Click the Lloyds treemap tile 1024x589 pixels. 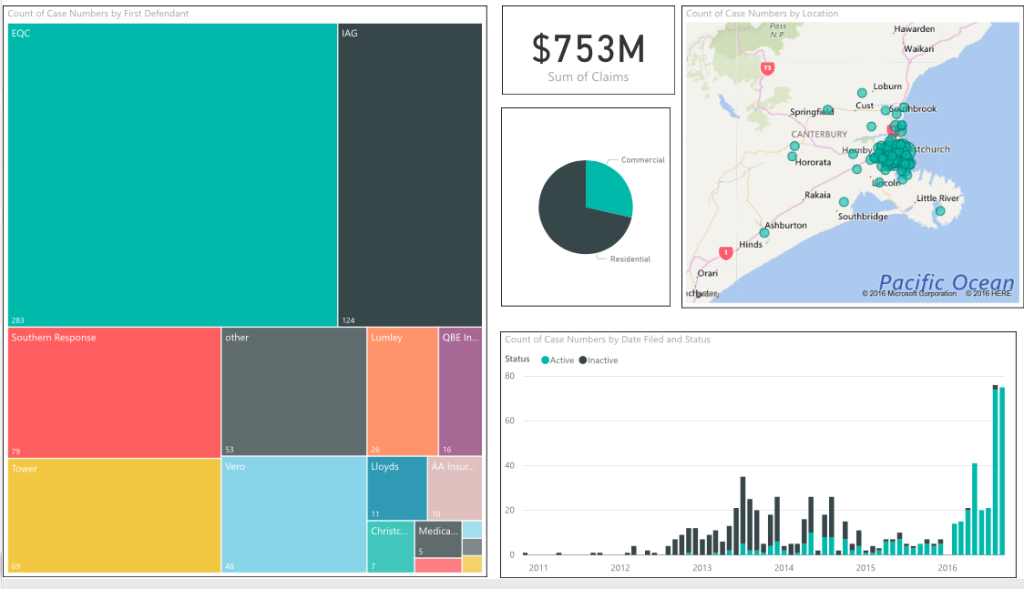pos(396,488)
